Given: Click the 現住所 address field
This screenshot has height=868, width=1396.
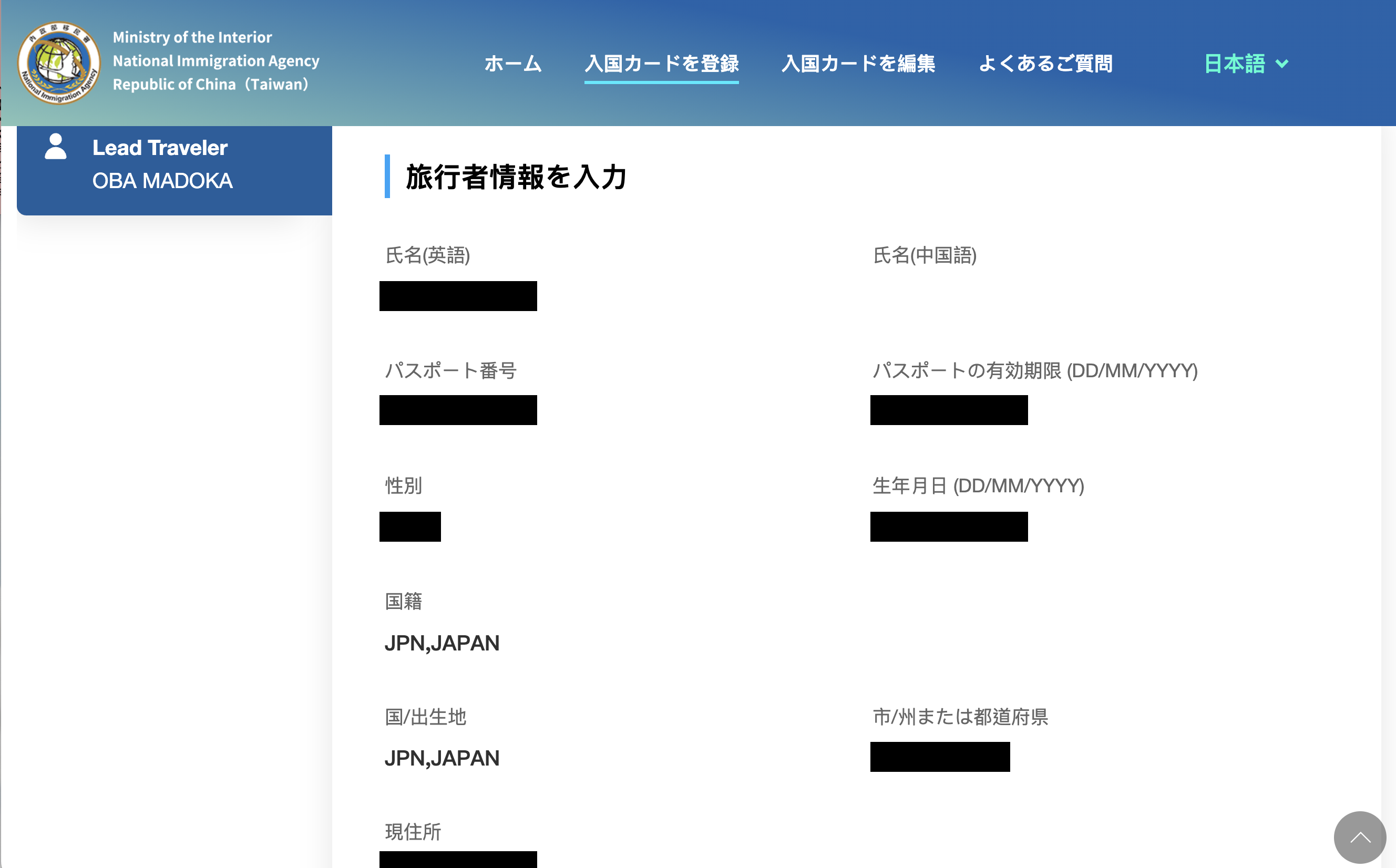Looking at the screenshot, I should (x=458, y=860).
